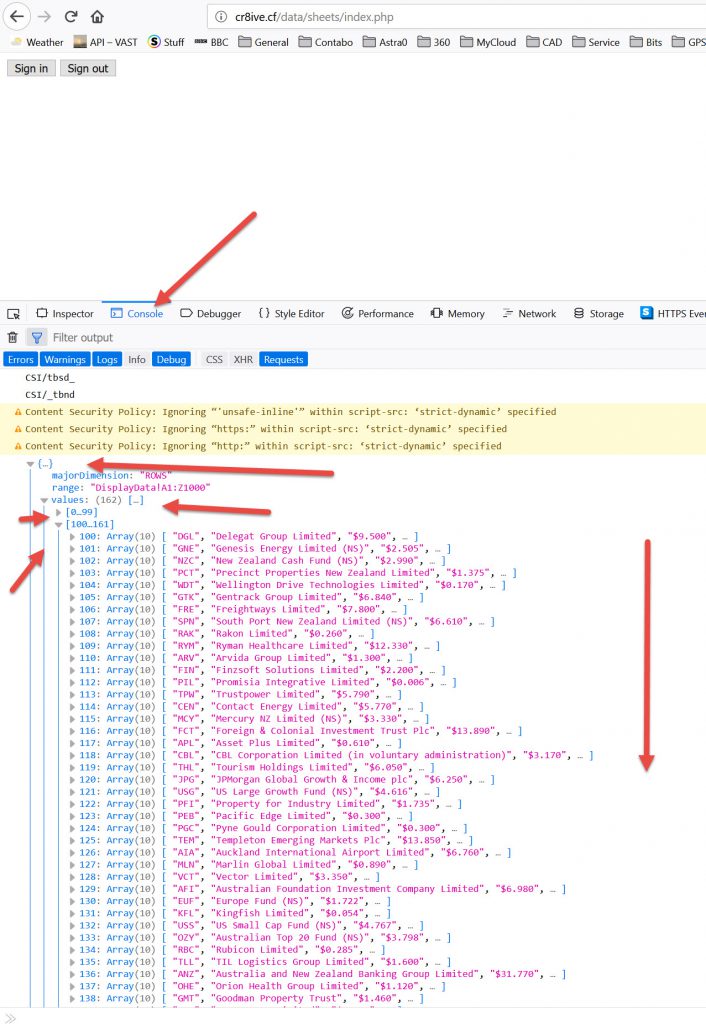Go to the browser home page icon
This screenshot has width=706, height=1024.
(97, 17)
